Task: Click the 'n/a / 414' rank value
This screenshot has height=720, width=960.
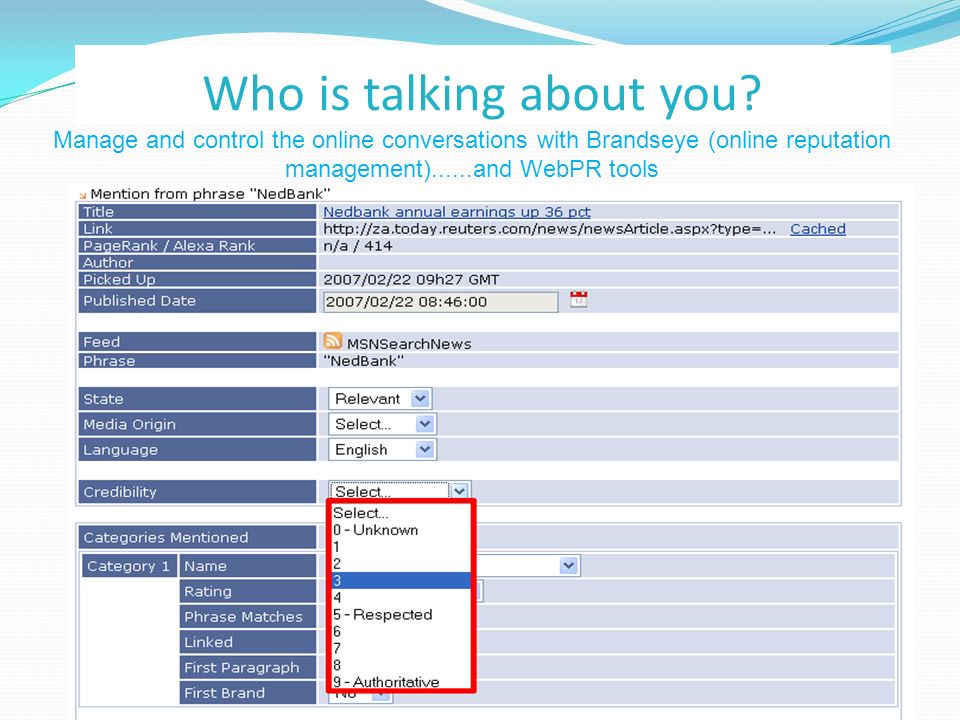Action: pyautogui.click(x=358, y=246)
